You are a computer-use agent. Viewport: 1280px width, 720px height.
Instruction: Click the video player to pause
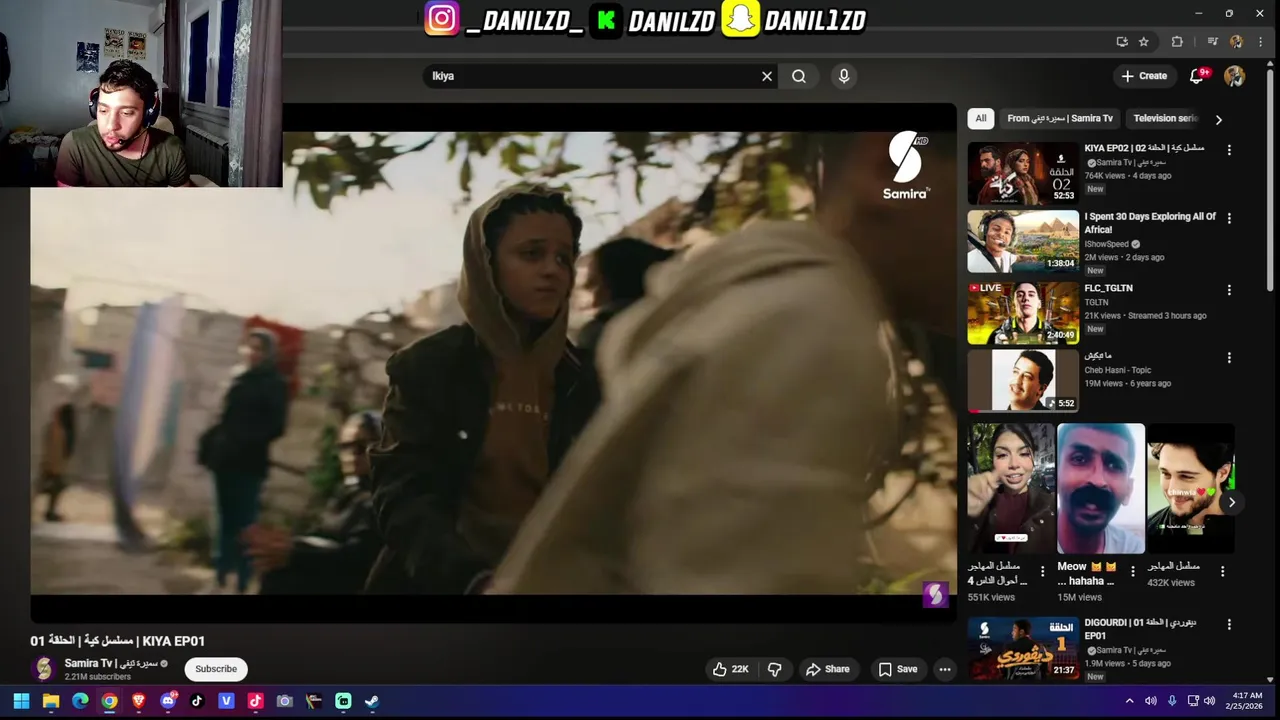coord(493,363)
